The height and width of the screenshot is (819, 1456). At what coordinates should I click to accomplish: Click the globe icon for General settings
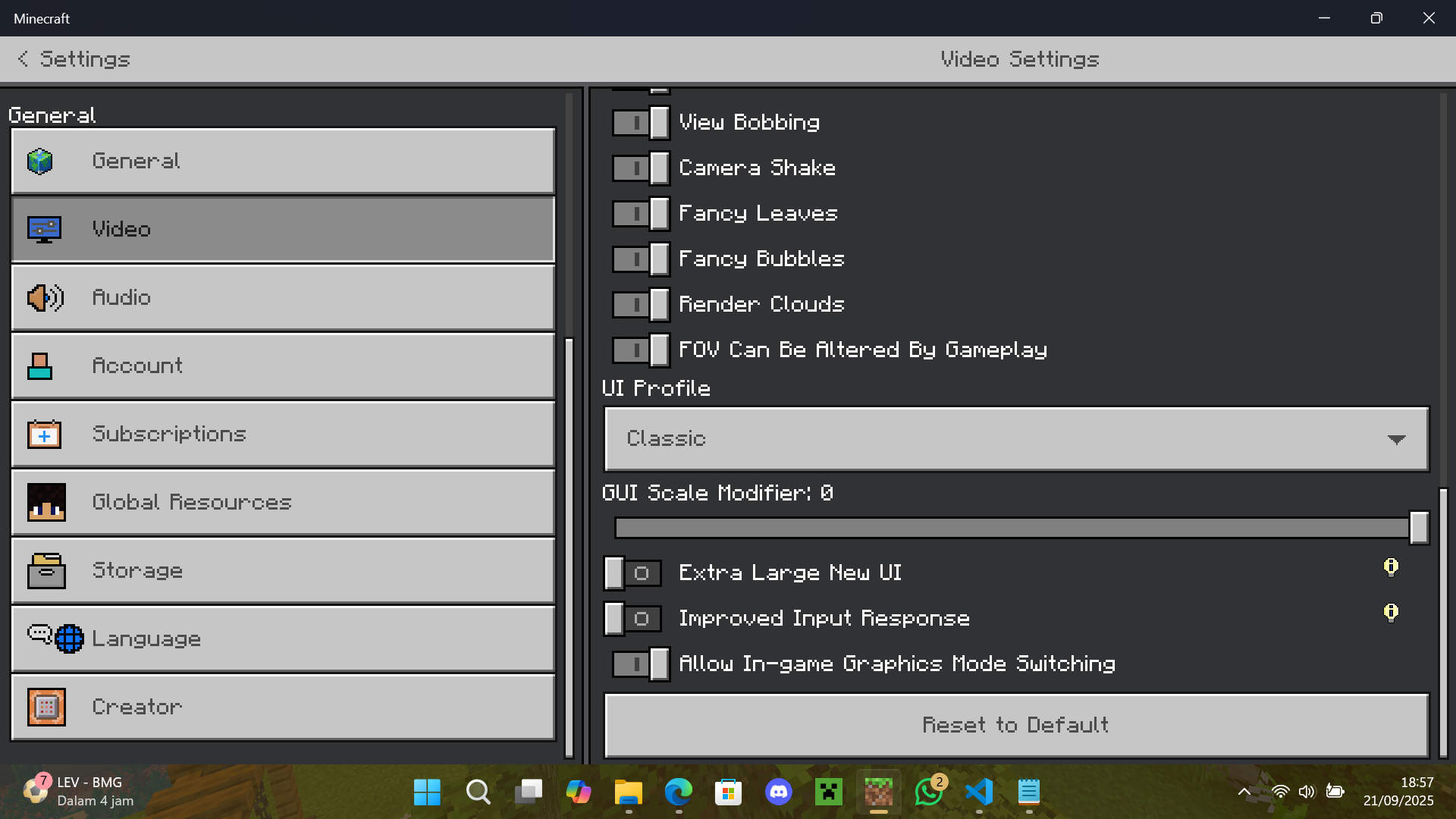tap(40, 161)
